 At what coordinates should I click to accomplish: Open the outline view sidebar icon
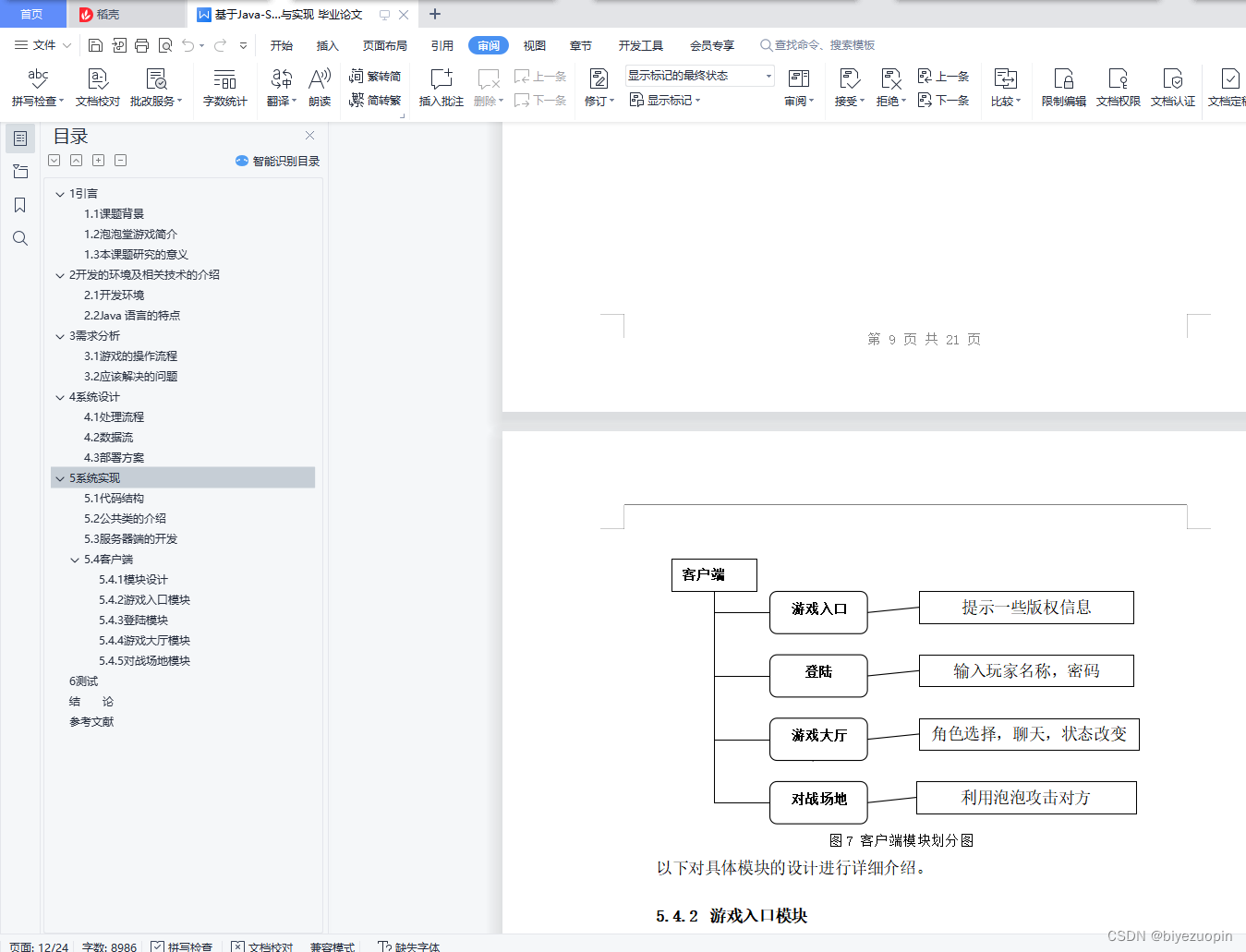tap(20, 139)
